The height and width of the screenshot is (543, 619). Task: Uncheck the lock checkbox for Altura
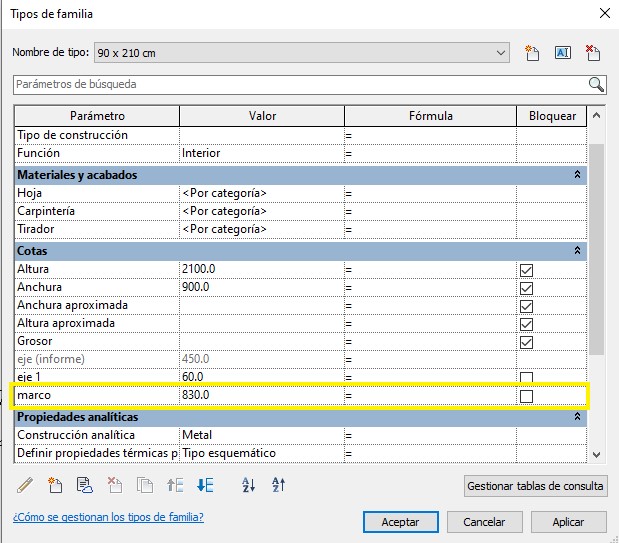pos(526,270)
